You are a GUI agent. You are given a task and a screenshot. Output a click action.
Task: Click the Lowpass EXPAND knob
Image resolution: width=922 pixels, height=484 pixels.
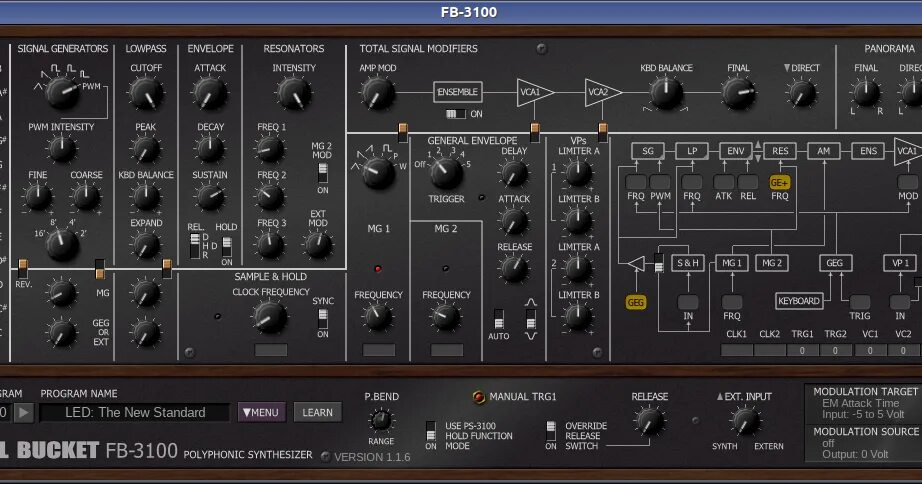click(x=146, y=245)
